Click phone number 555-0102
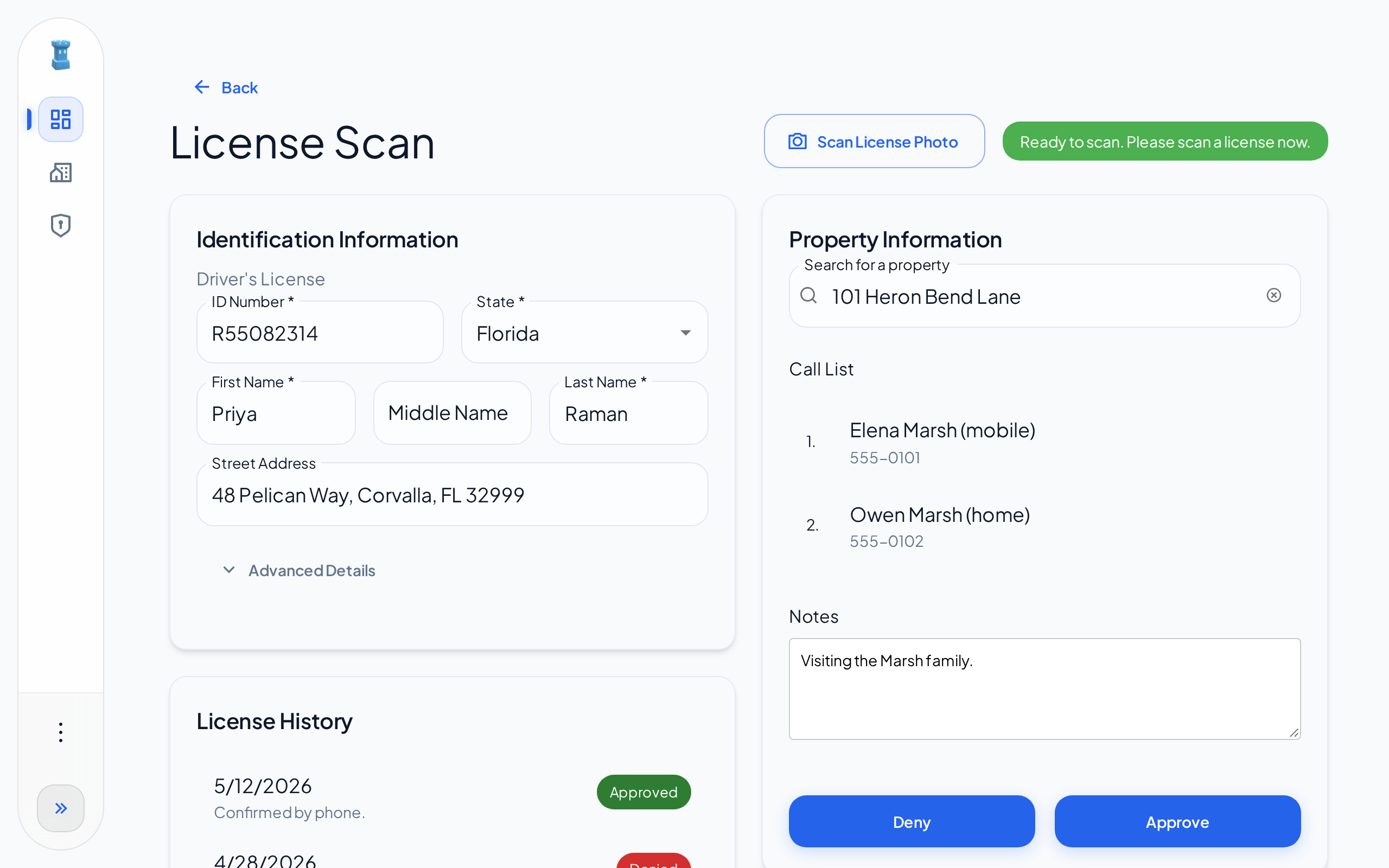This screenshot has height=868, width=1389. 887,541
